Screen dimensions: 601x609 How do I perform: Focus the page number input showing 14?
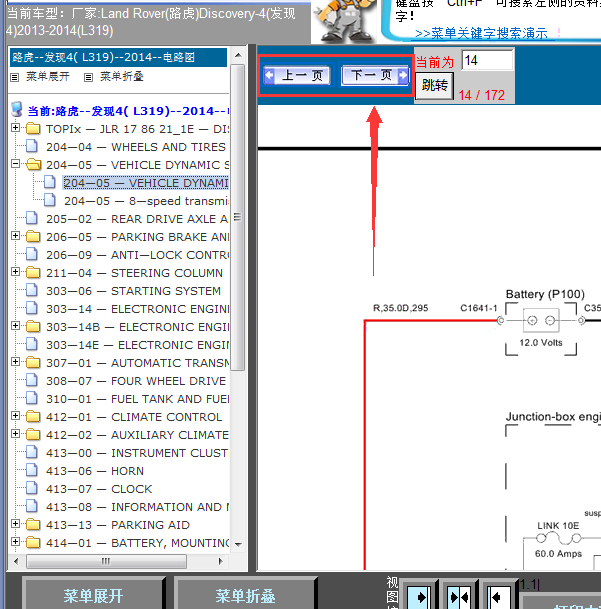[x=488, y=60]
